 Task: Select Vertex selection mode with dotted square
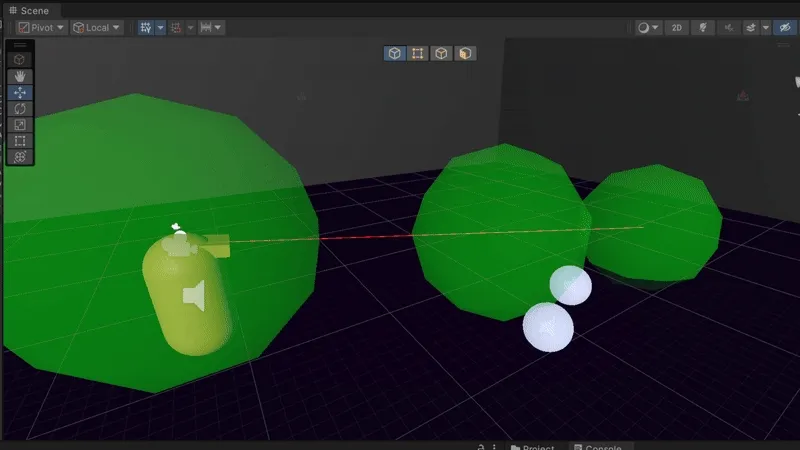coord(418,54)
